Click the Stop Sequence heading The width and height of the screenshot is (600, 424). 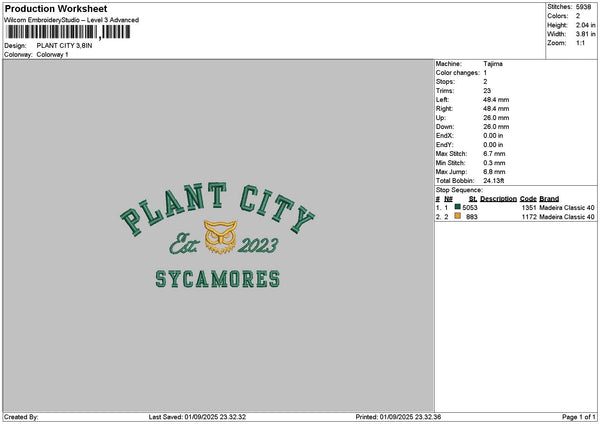459,189
